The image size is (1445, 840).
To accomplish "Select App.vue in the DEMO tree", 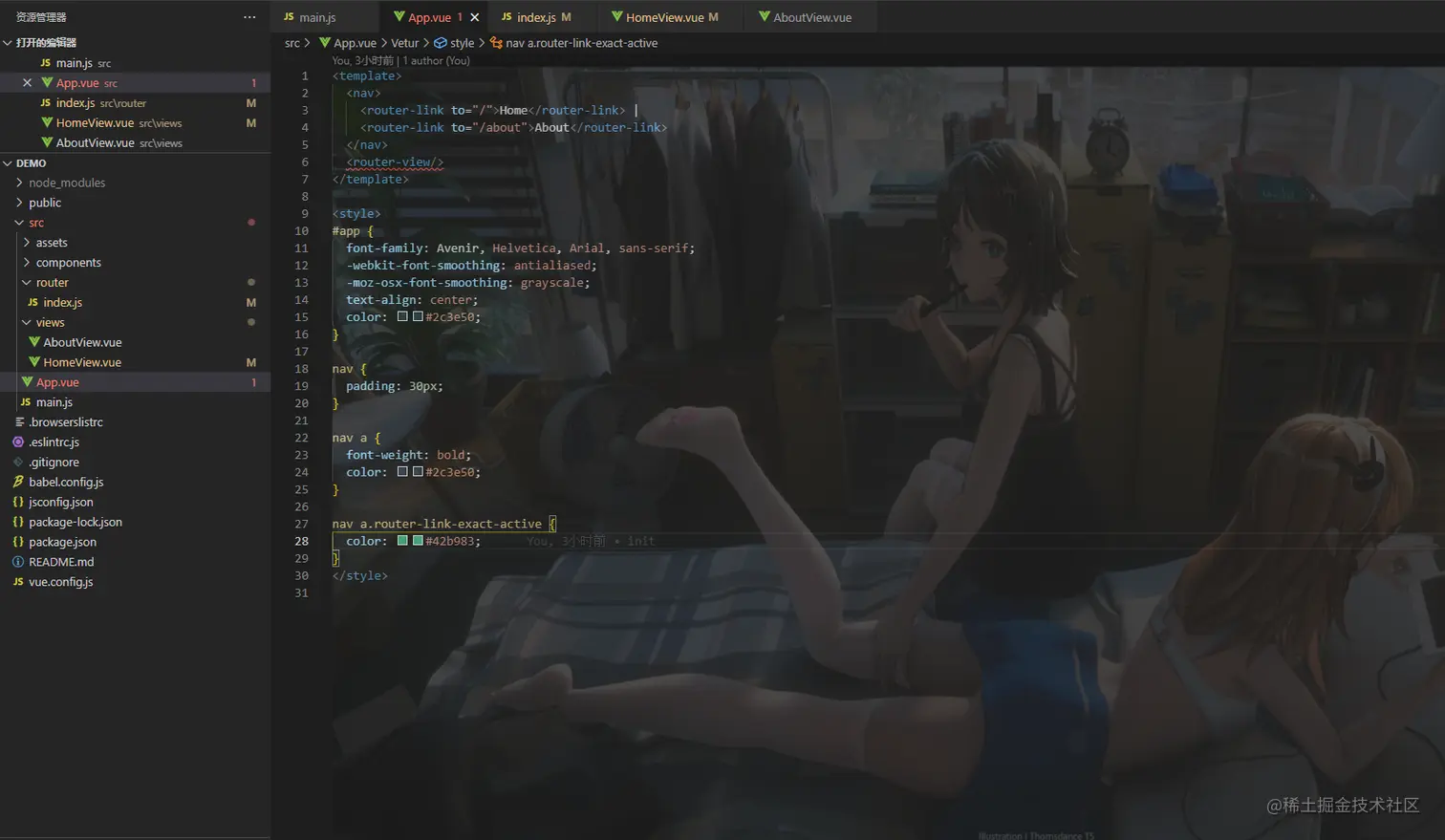I will pos(135,382).
